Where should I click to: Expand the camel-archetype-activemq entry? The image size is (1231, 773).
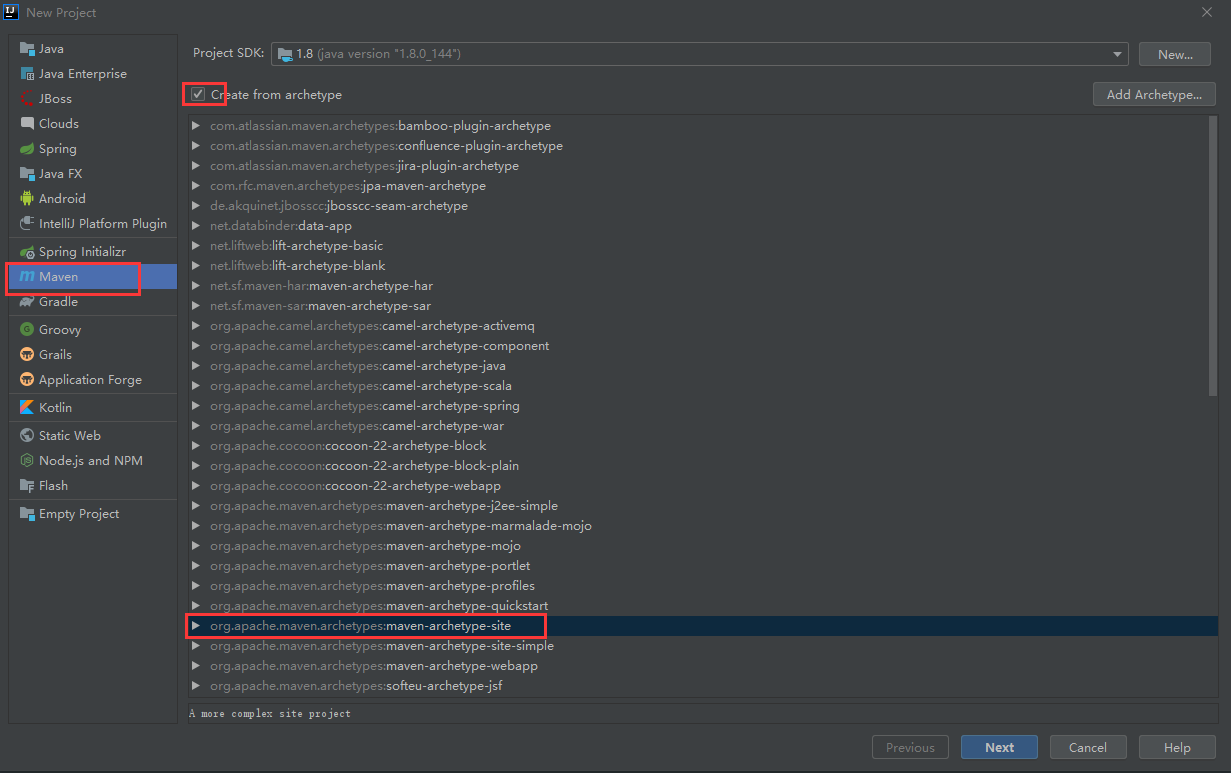[x=196, y=326]
